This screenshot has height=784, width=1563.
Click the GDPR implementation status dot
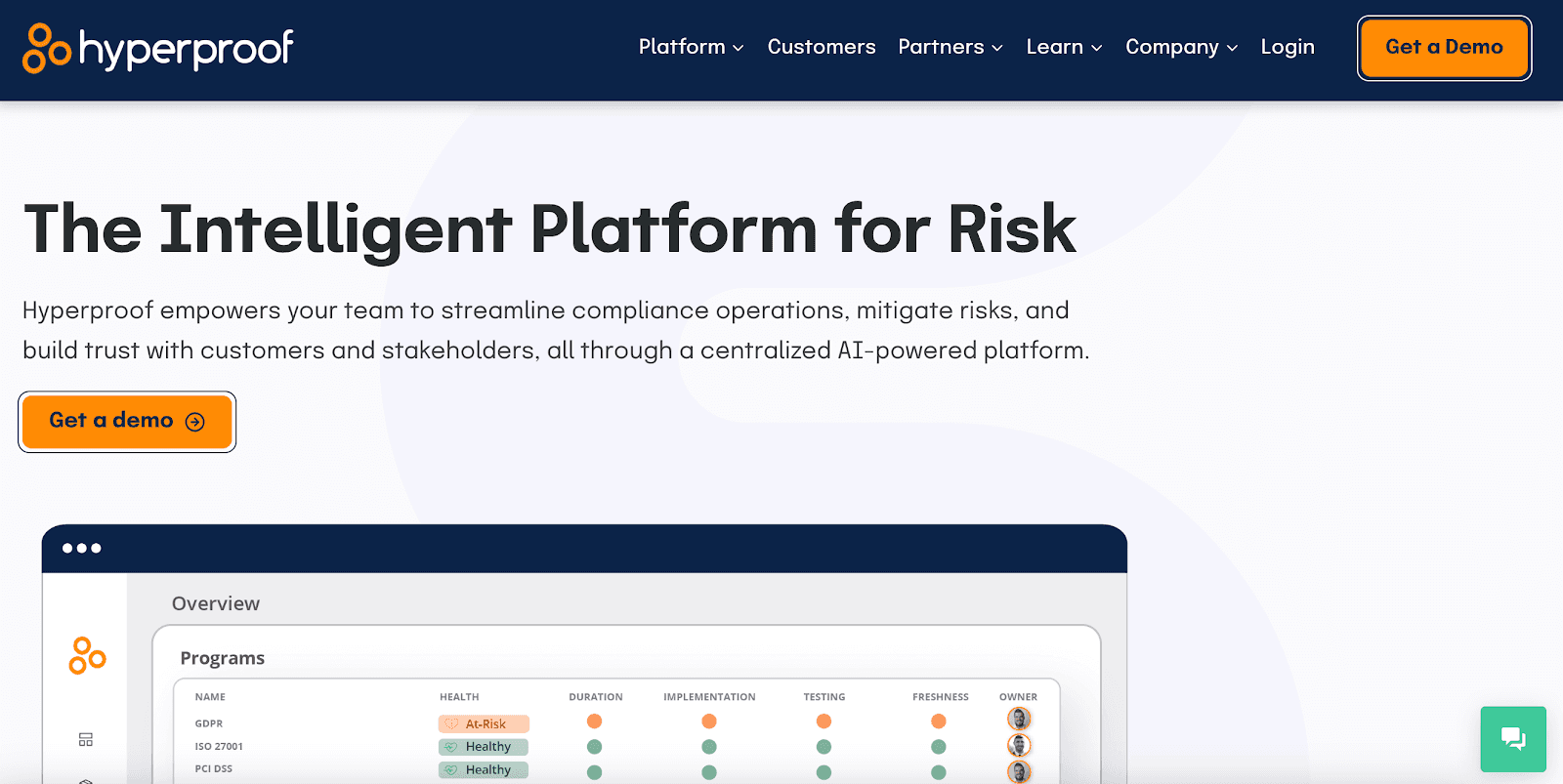(709, 722)
